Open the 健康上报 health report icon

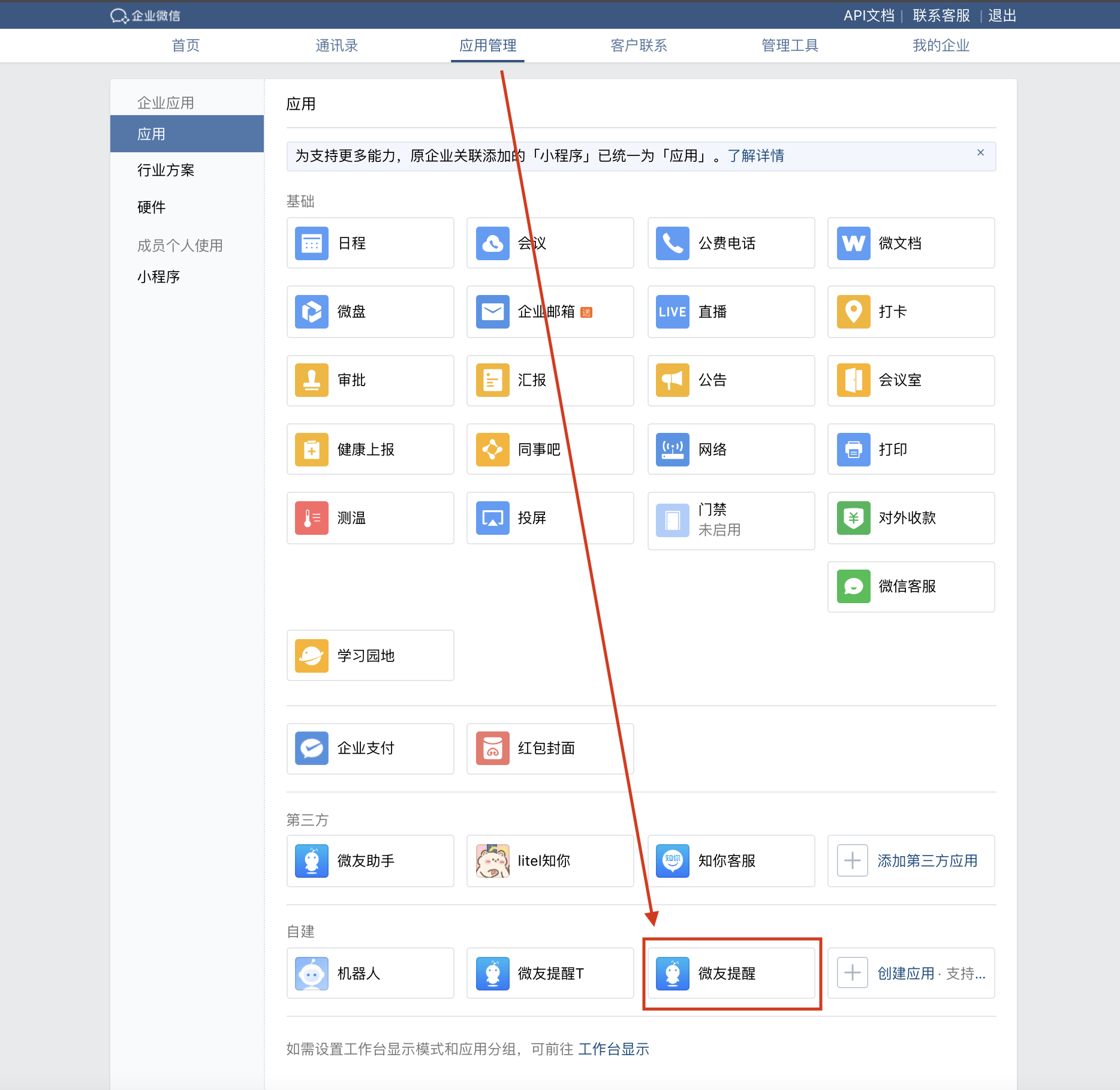coord(312,450)
